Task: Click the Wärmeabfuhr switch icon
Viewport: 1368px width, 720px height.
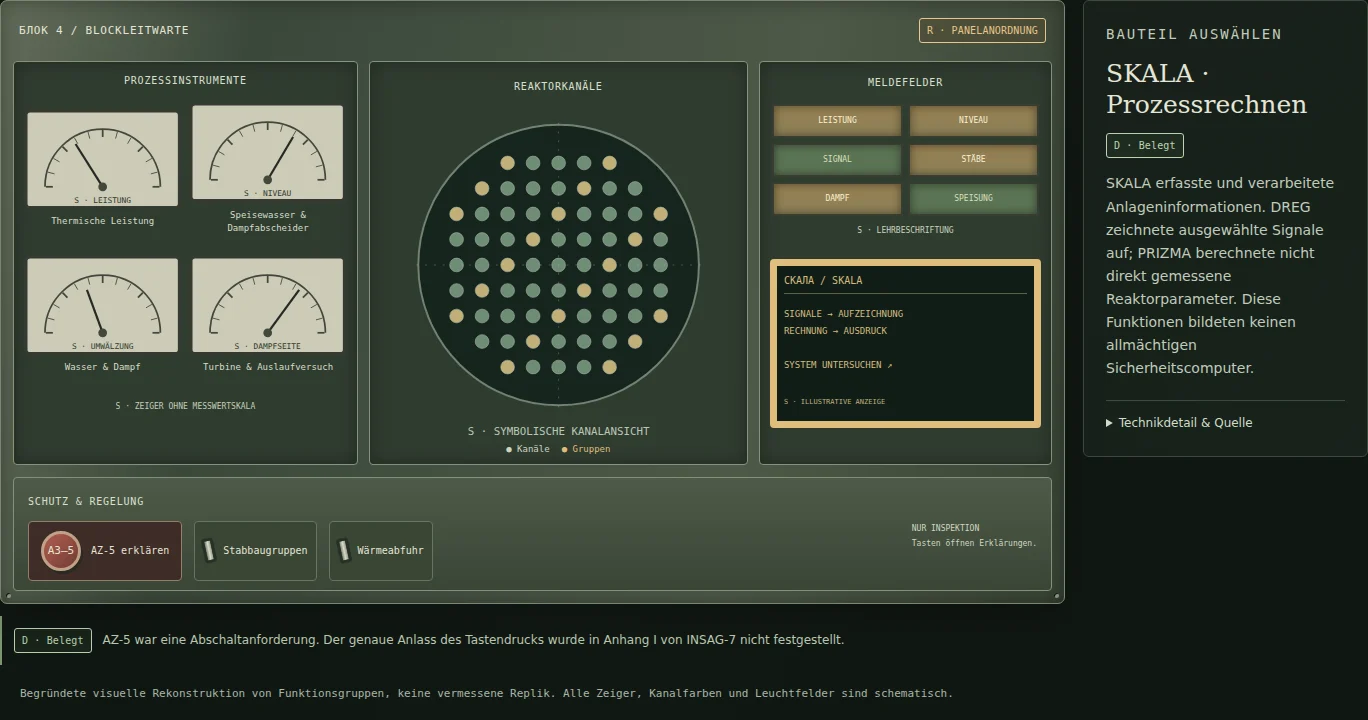Action: 344,550
